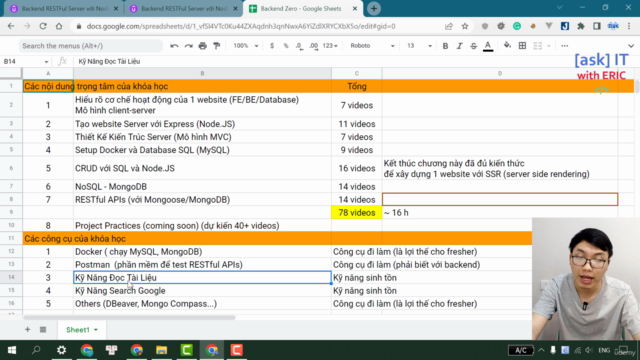Collapse the toolbar header chevron
The height and width of the screenshot is (360, 640).
coord(631,46)
